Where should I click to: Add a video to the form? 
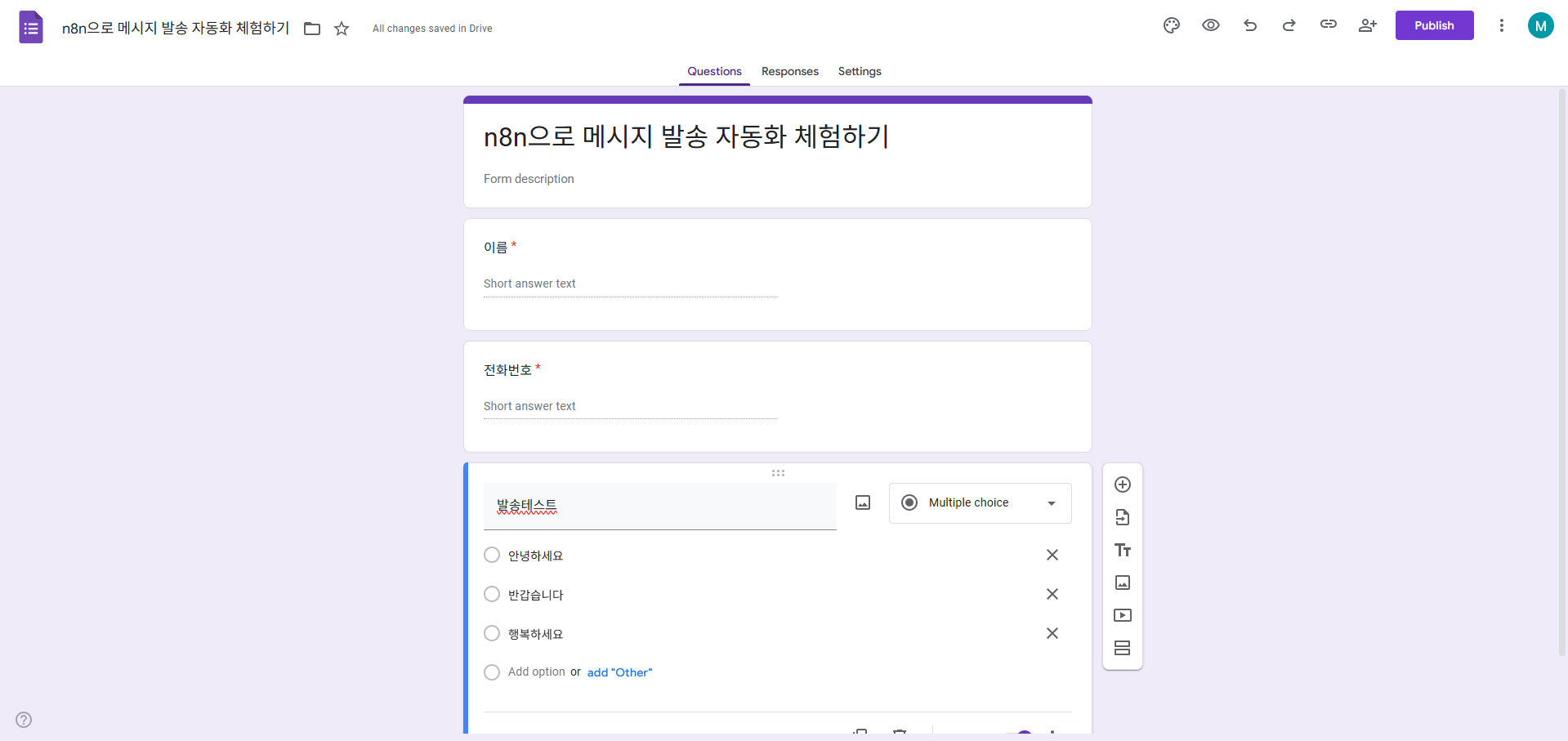pos(1122,615)
